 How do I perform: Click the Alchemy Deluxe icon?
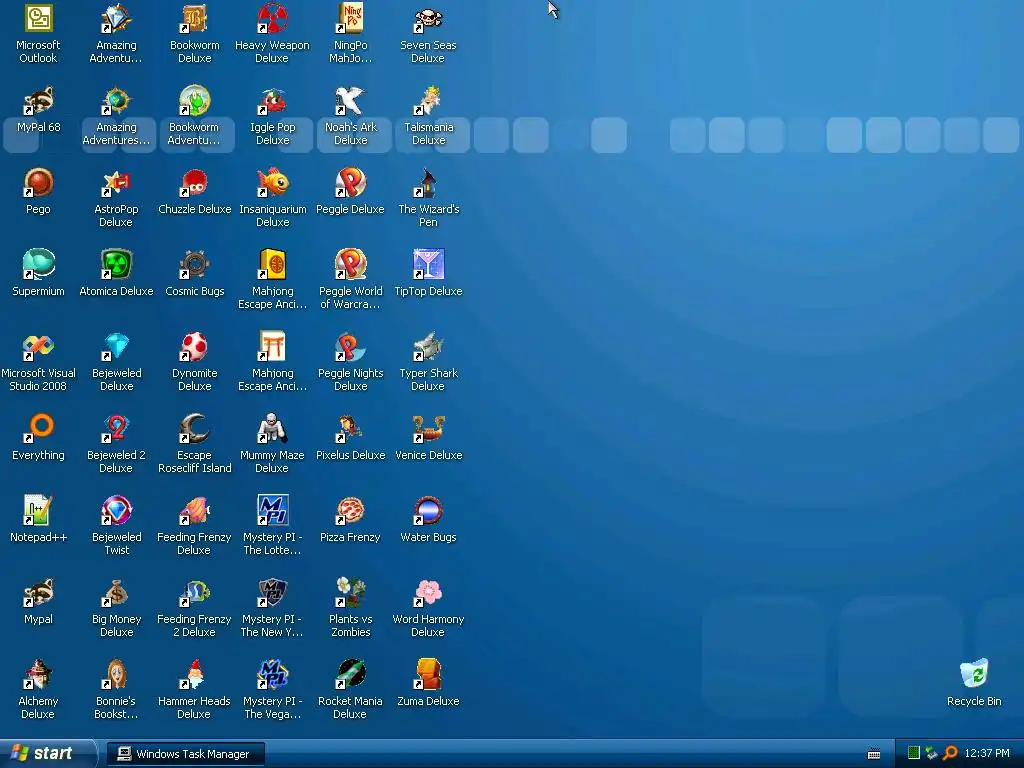tap(39, 675)
